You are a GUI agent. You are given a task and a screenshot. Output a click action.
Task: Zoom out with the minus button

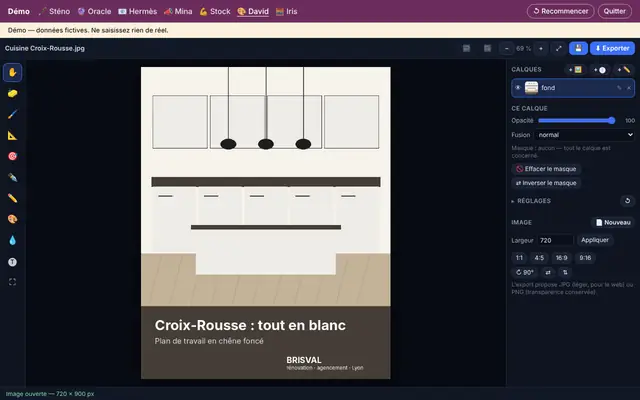tap(507, 49)
